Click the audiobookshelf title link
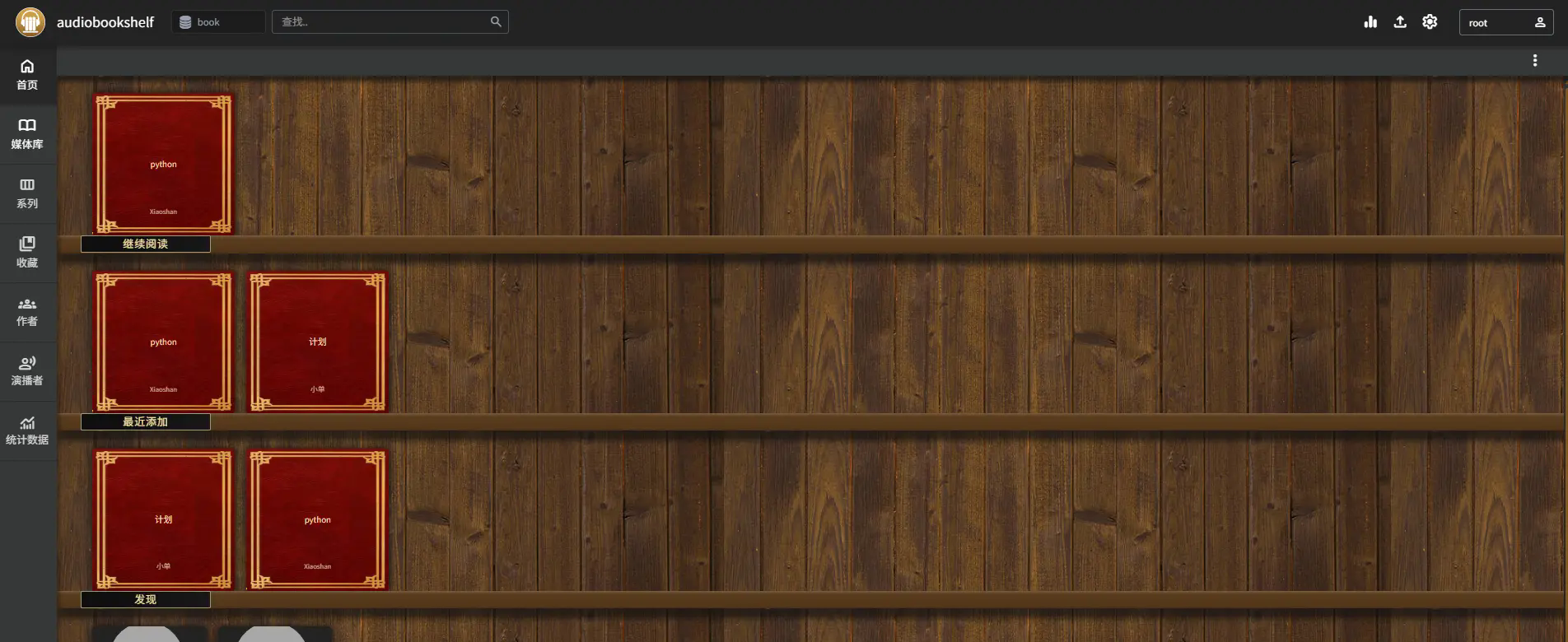Screen dimensions: 1568x642 coord(105,22)
